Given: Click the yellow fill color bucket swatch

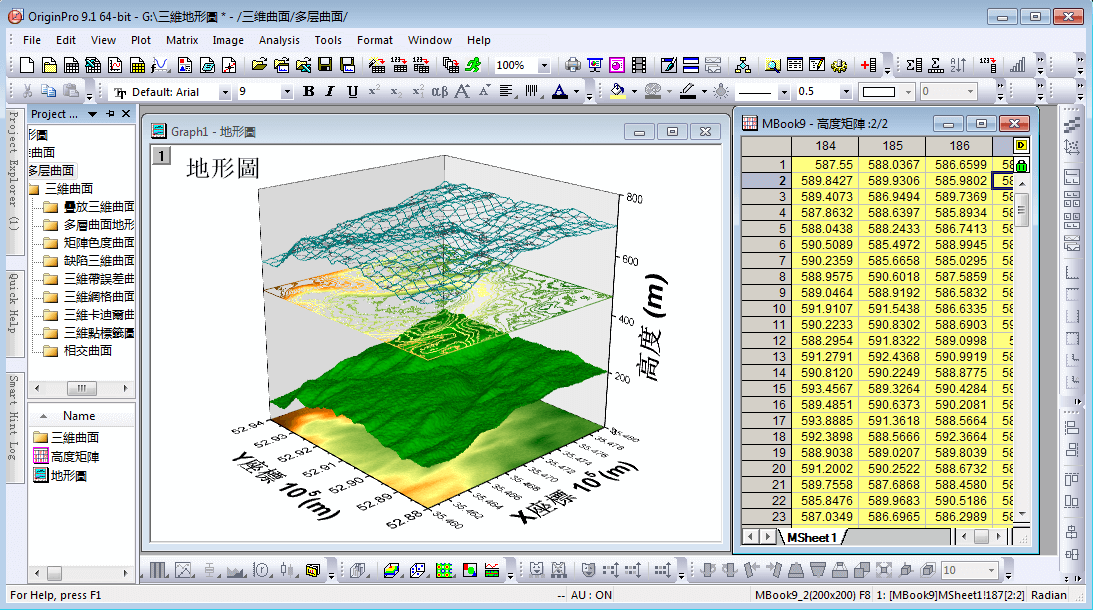Looking at the screenshot, I should tap(617, 92).
